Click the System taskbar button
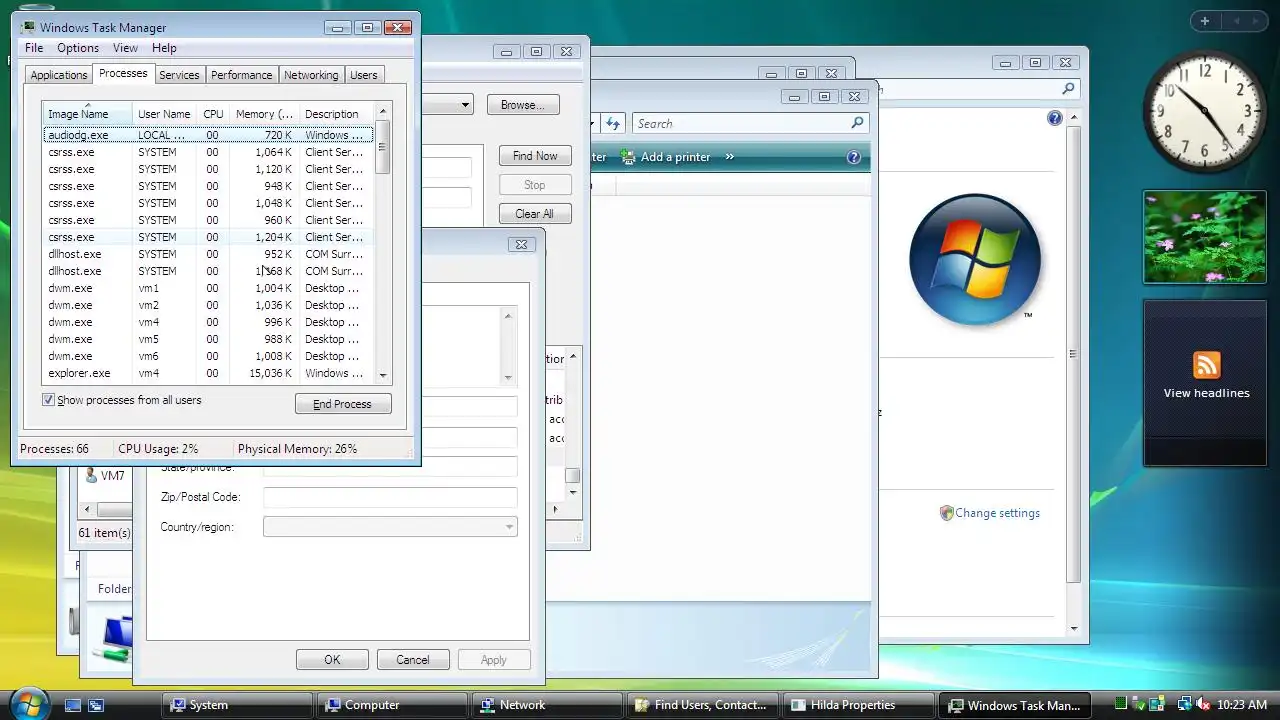Viewport: 1280px width, 720px height. tap(238, 705)
